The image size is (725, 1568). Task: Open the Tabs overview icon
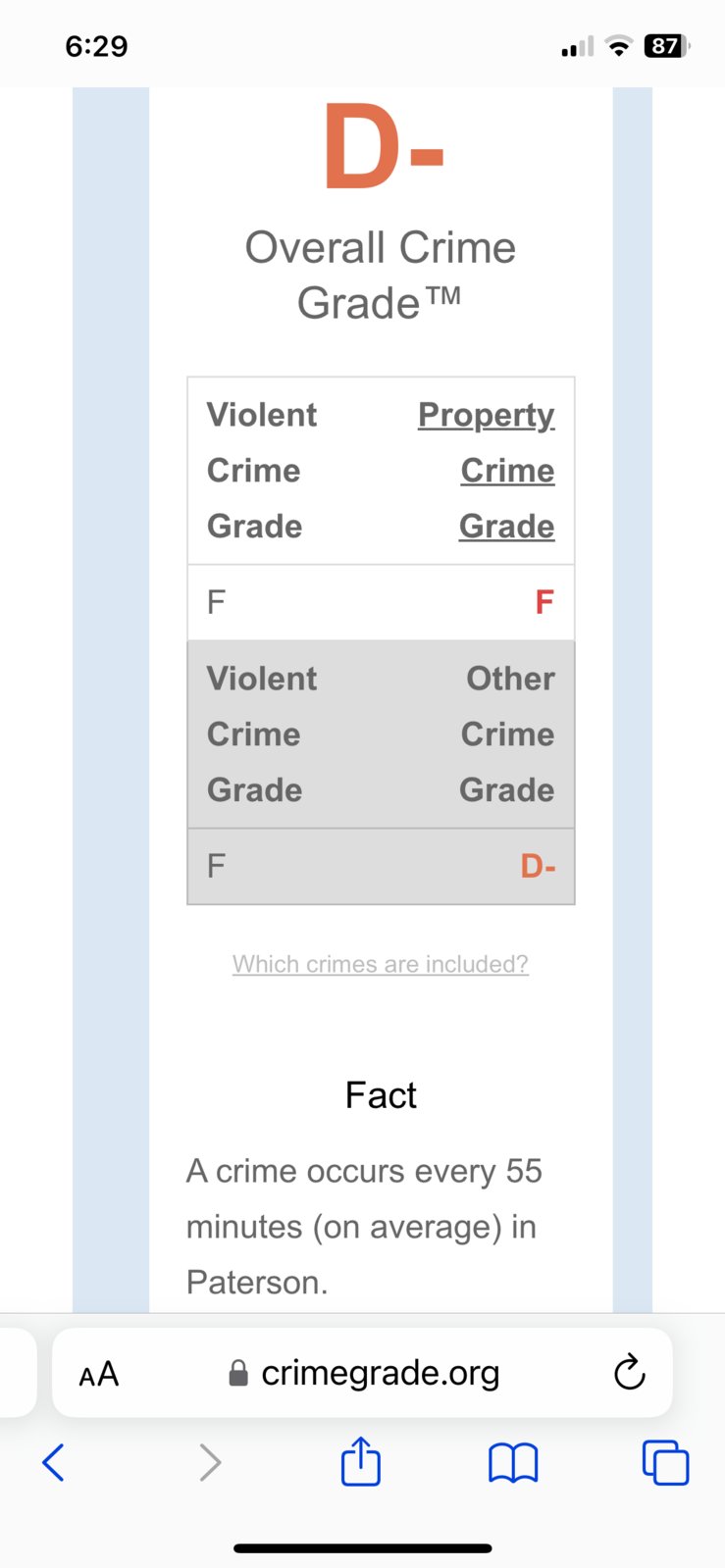tap(665, 1462)
